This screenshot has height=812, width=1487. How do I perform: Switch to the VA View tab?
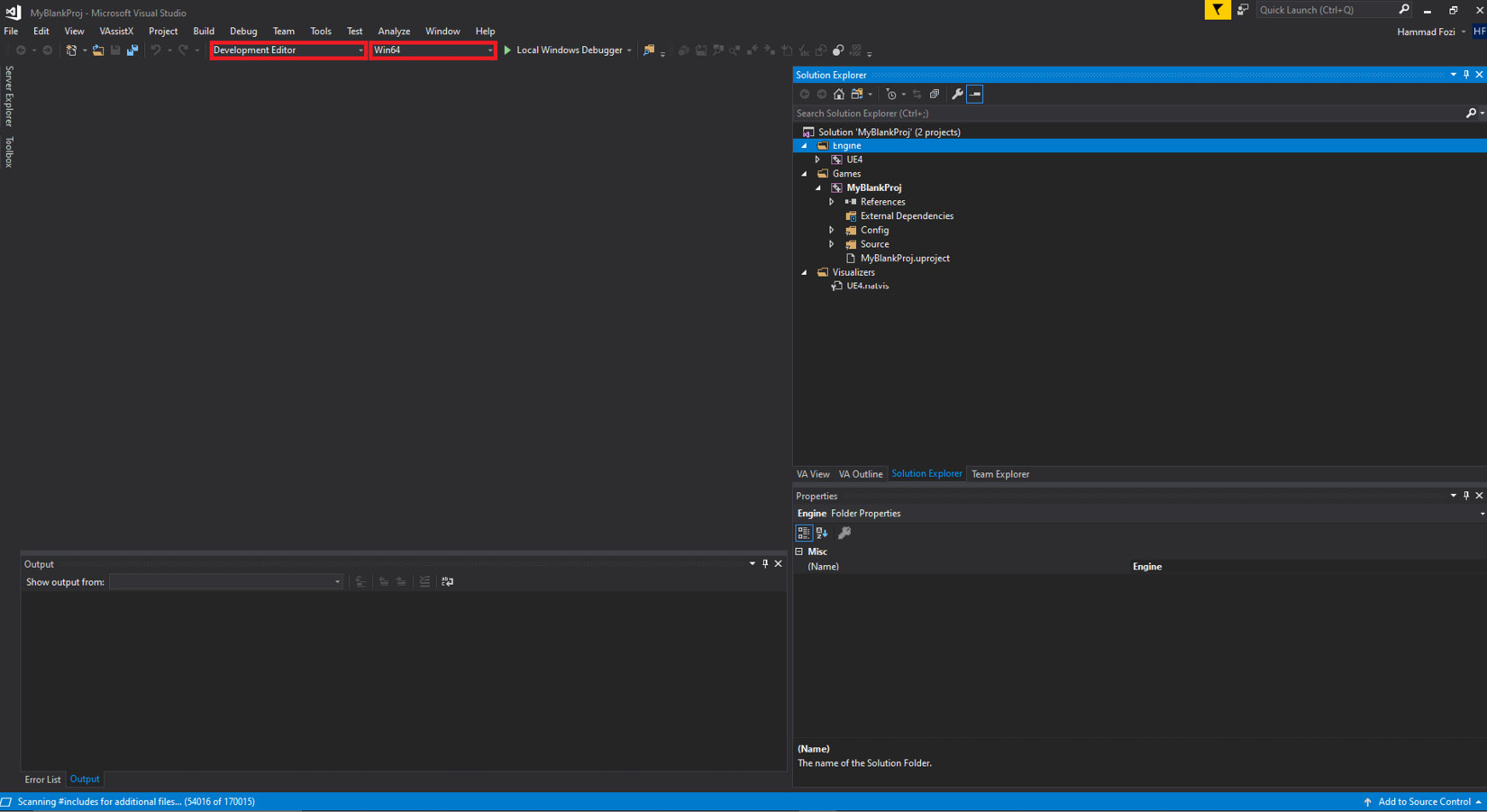[x=813, y=474]
